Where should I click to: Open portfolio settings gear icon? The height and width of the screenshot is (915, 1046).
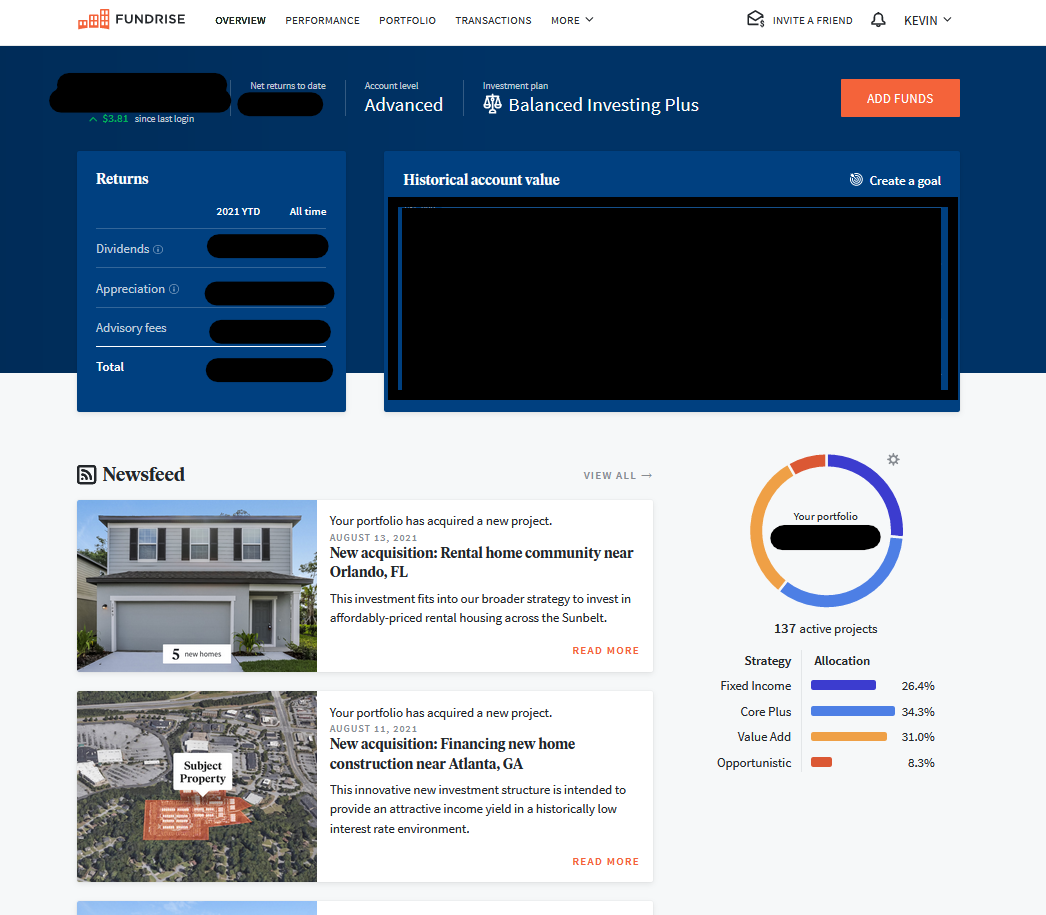point(893,459)
